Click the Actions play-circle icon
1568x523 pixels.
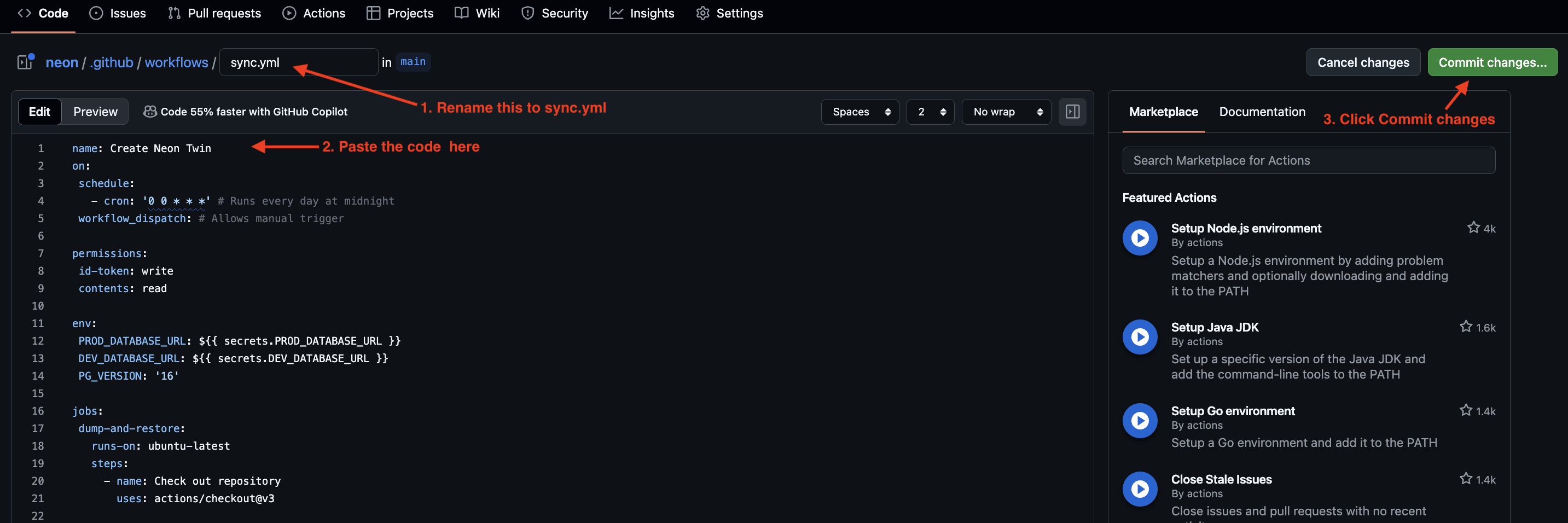289,13
